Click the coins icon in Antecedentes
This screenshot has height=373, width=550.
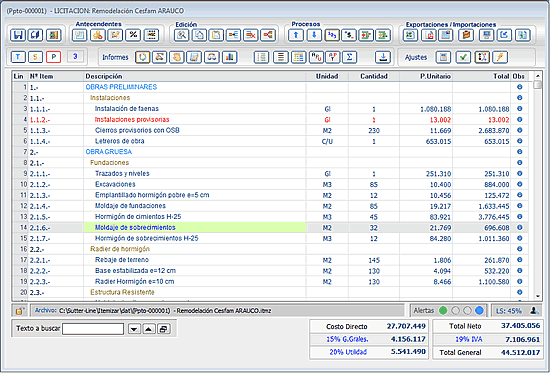(x=98, y=35)
